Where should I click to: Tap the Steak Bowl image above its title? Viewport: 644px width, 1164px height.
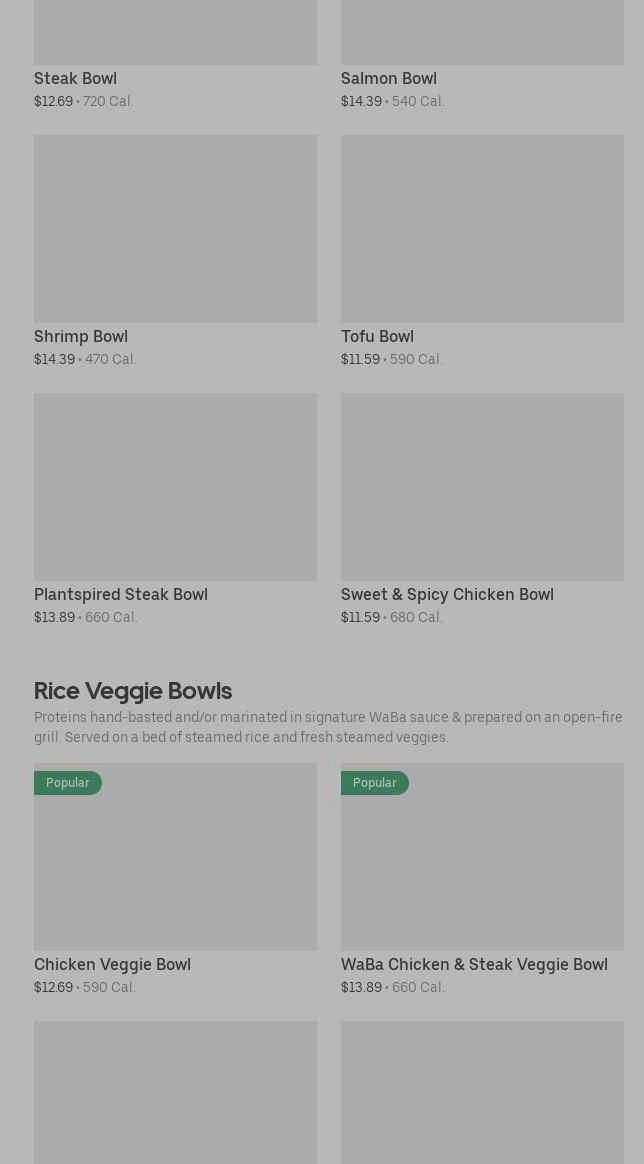(x=175, y=32)
